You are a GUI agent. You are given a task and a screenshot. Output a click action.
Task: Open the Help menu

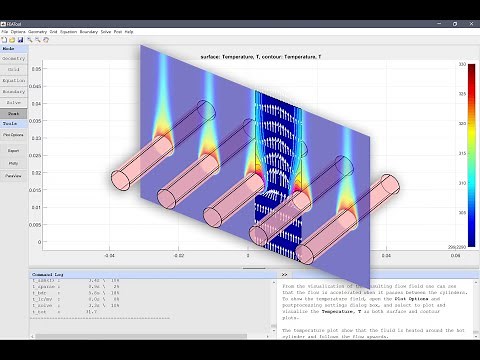(129, 32)
